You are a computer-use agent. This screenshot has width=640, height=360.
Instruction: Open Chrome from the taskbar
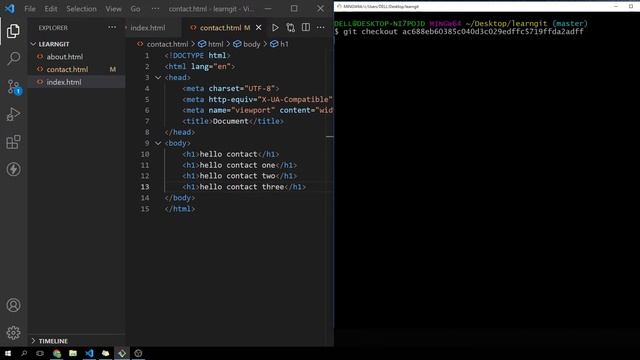pos(57,353)
